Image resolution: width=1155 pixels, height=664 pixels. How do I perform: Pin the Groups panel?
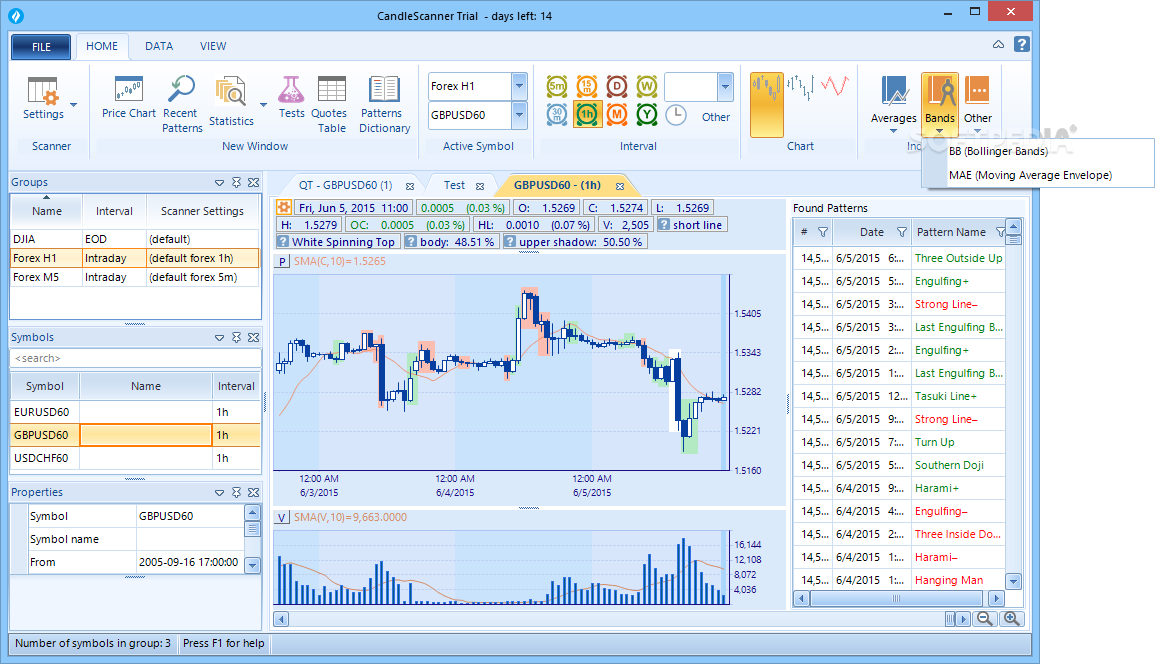click(236, 182)
